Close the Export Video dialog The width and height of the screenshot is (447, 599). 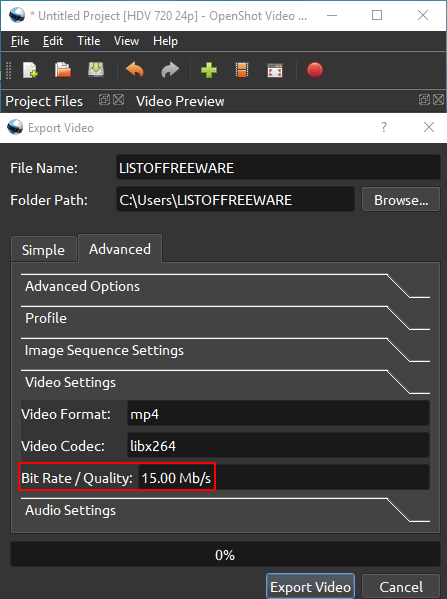coord(429,127)
